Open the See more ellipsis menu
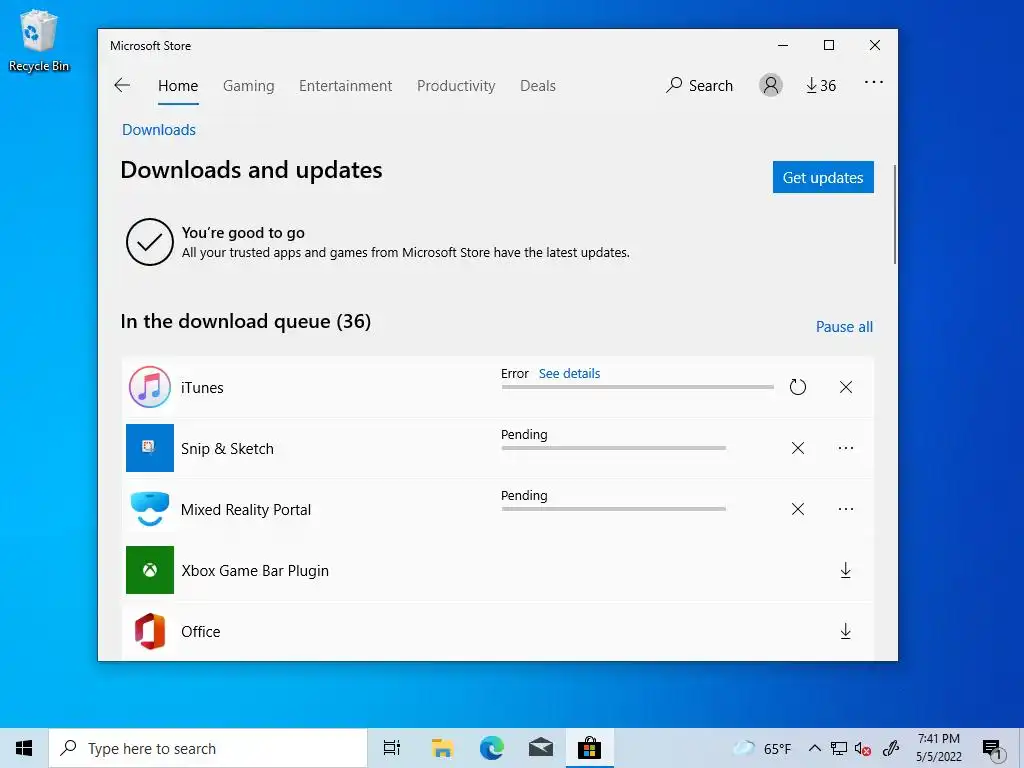 pyautogui.click(x=873, y=82)
